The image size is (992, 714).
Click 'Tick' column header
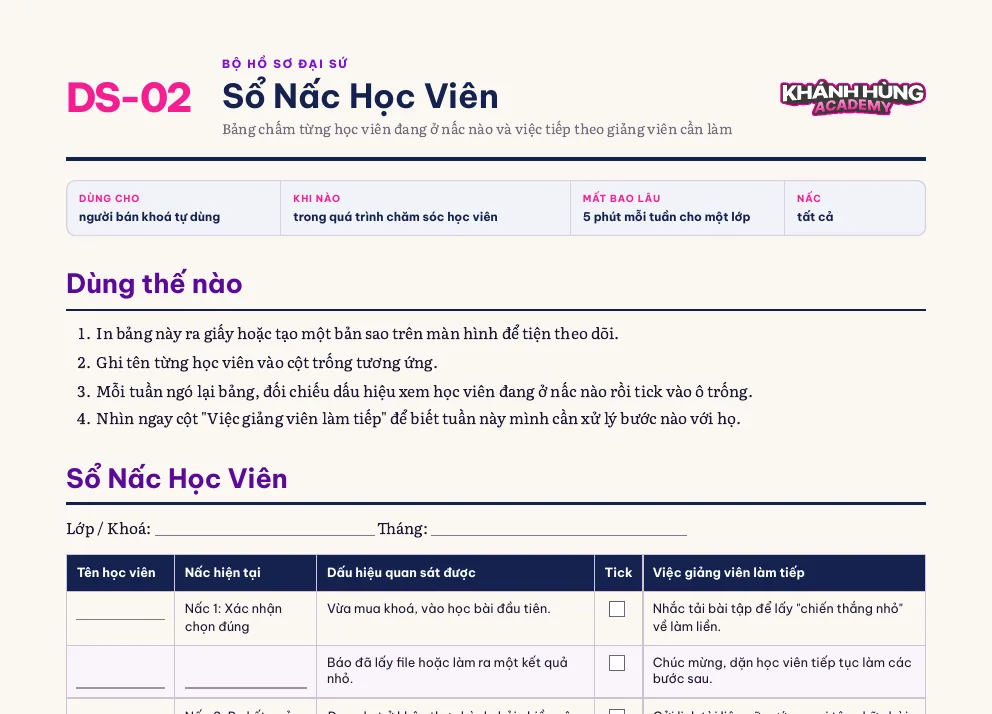618,573
